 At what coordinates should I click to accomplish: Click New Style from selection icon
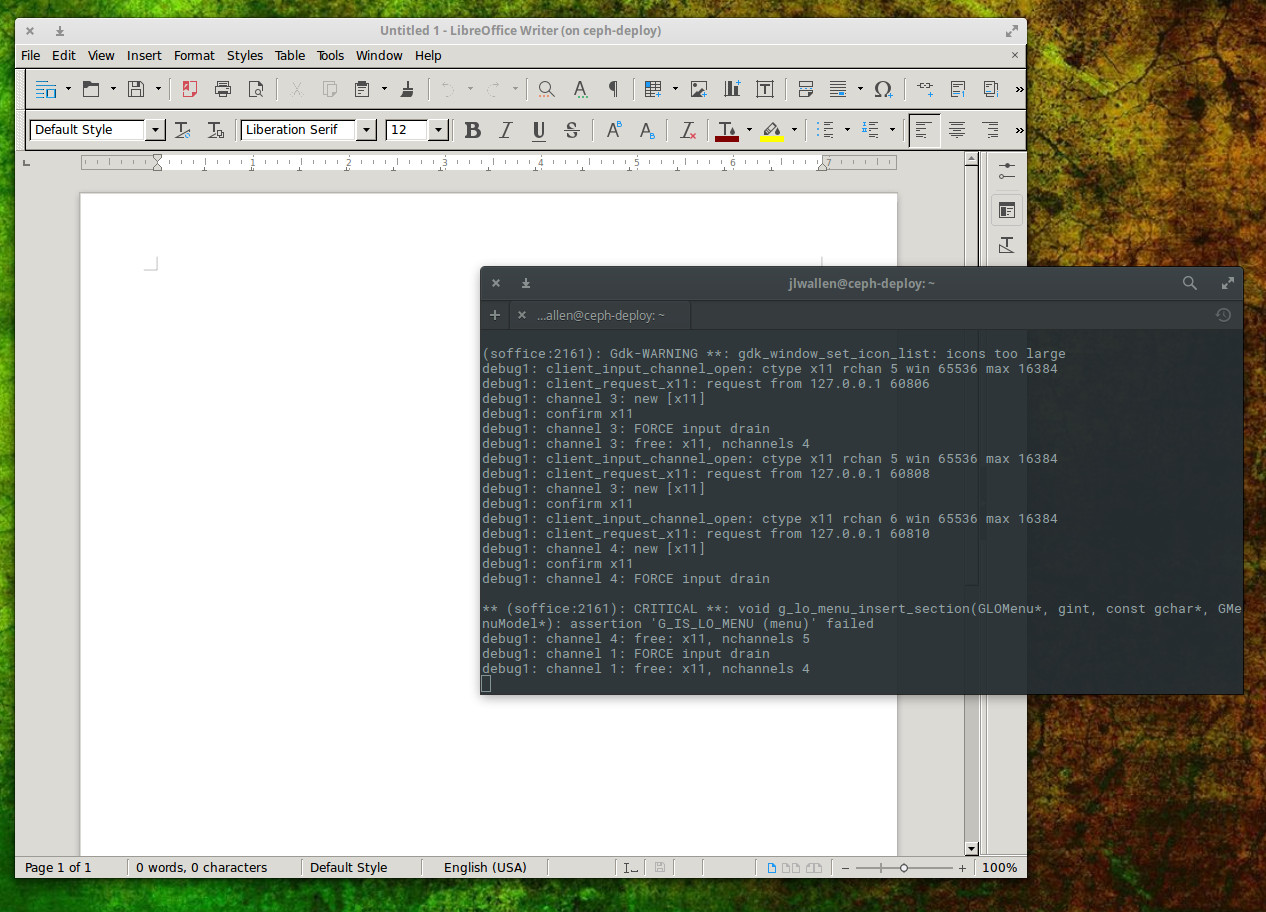coord(215,130)
